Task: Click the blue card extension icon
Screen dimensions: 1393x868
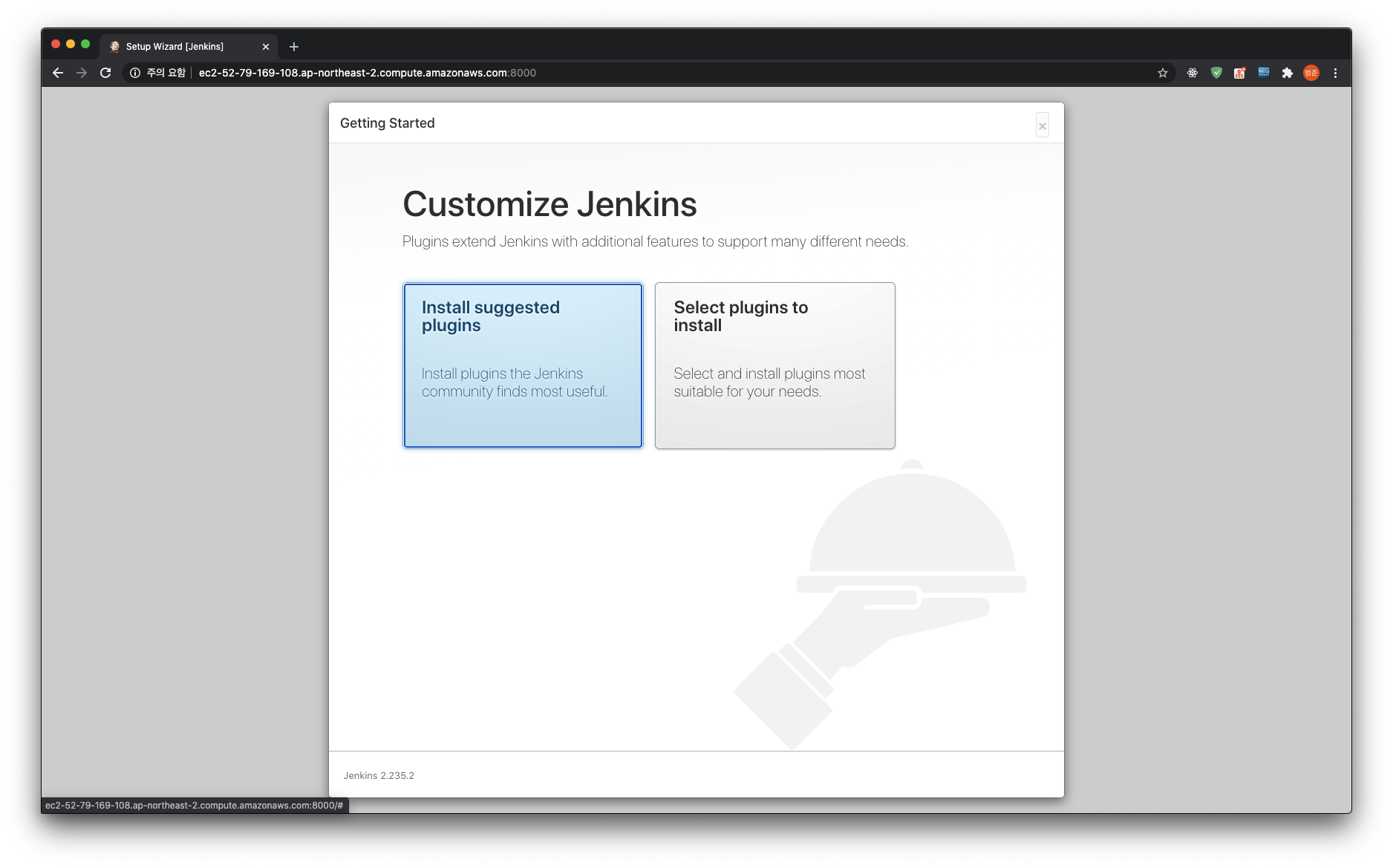Action: [x=1264, y=73]
